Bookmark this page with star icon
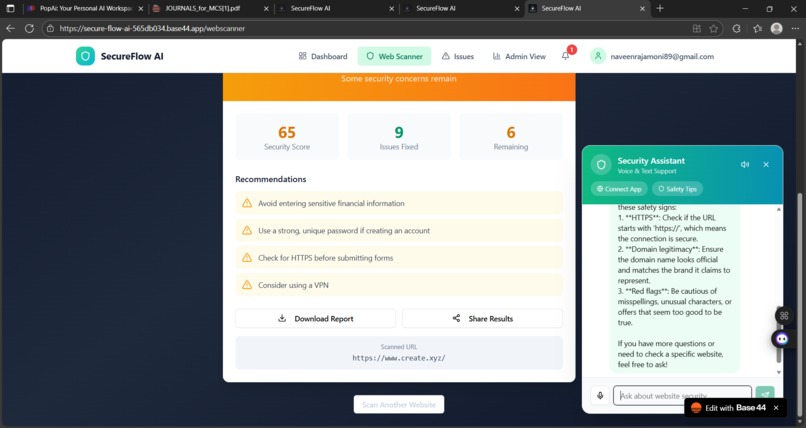This screenshot has height=428, width=806. click(x=713, y=29)
